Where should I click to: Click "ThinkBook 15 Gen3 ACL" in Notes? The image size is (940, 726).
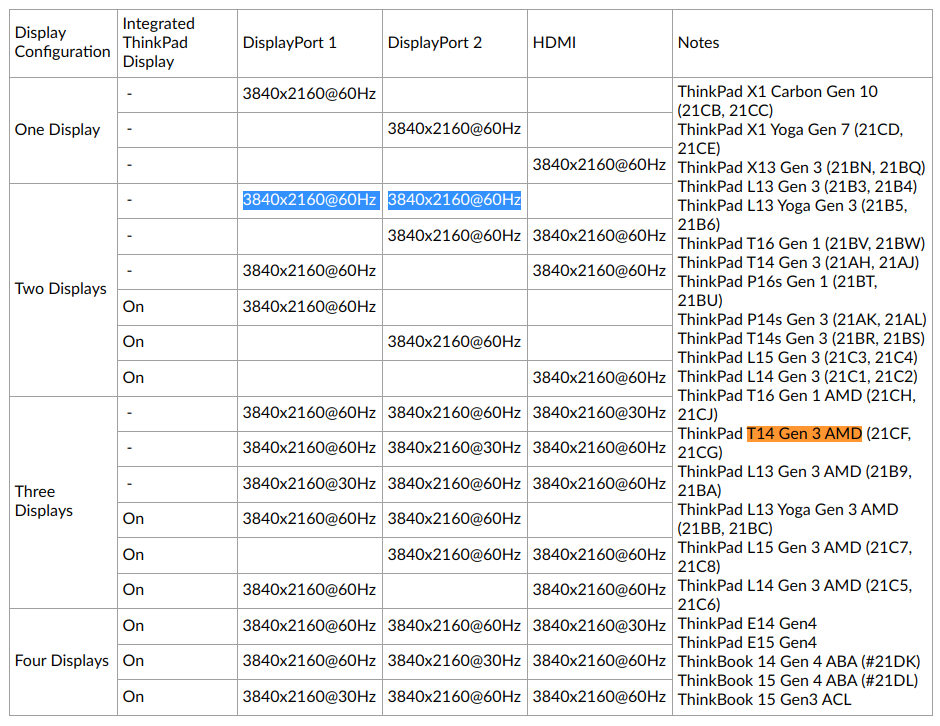point(764,700)
